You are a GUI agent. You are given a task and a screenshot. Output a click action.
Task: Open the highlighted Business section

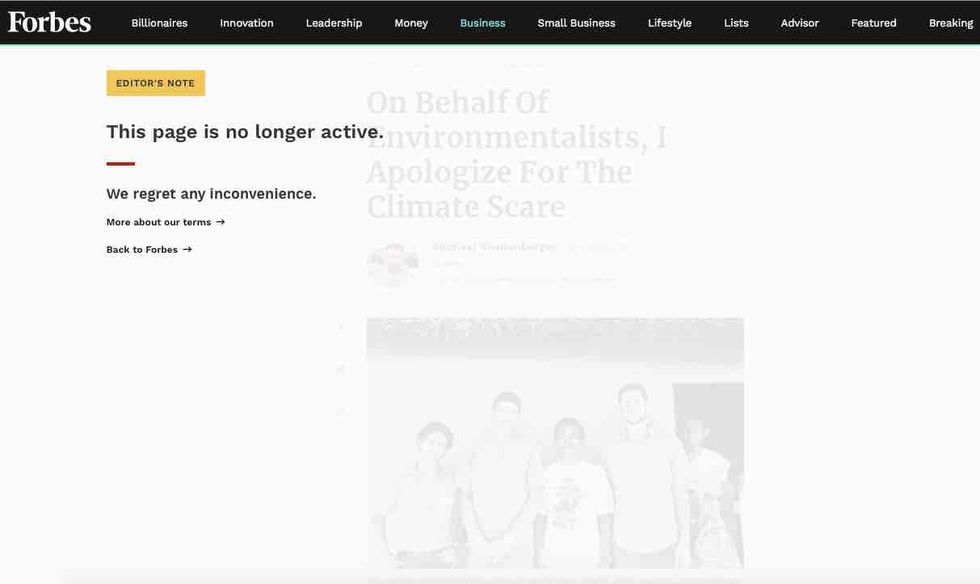(482, 23)
